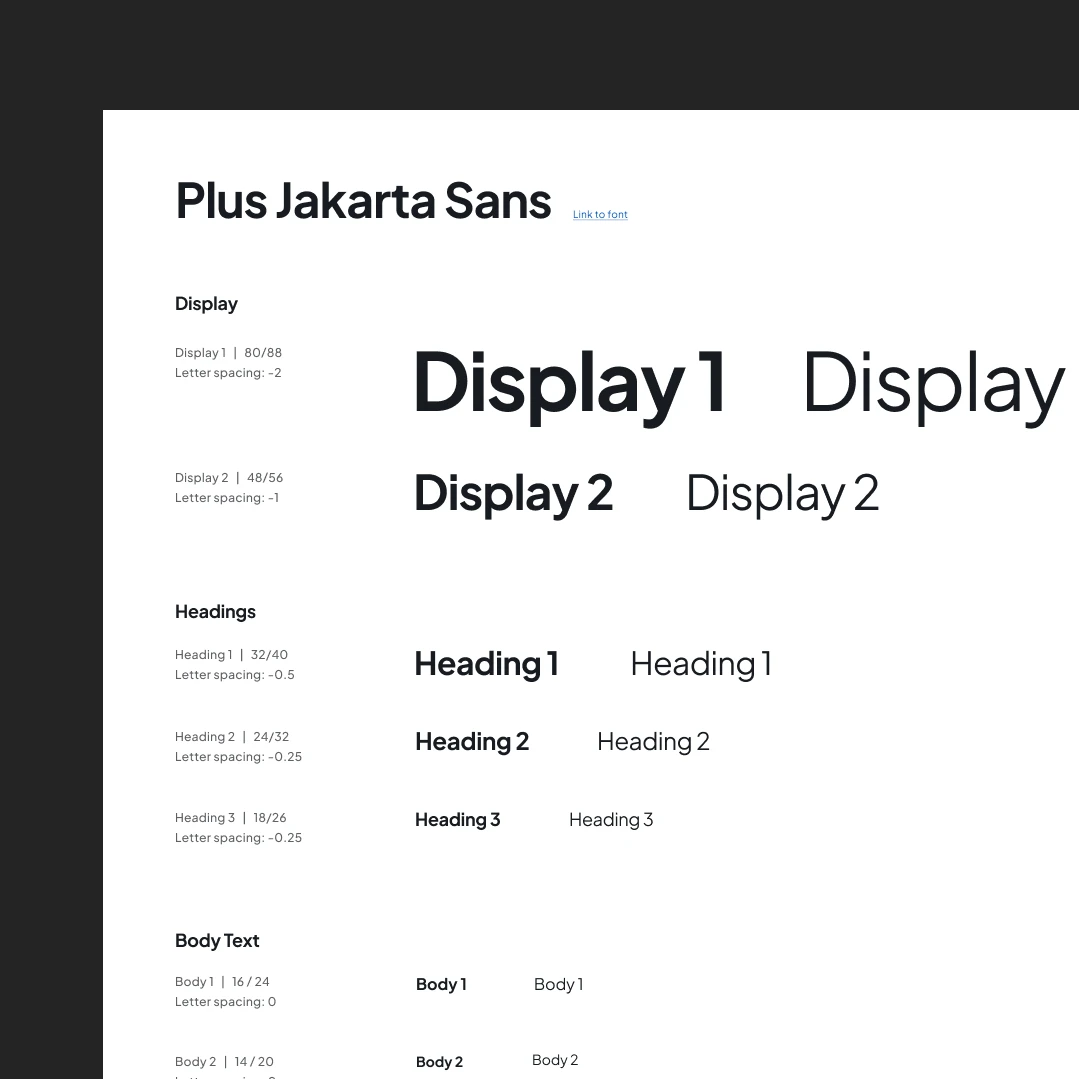The width and height of the screenshot is (1079, 1079).
Task: Select 'Letter spacing: 0' under Body 1
Action: (225, 1002)
